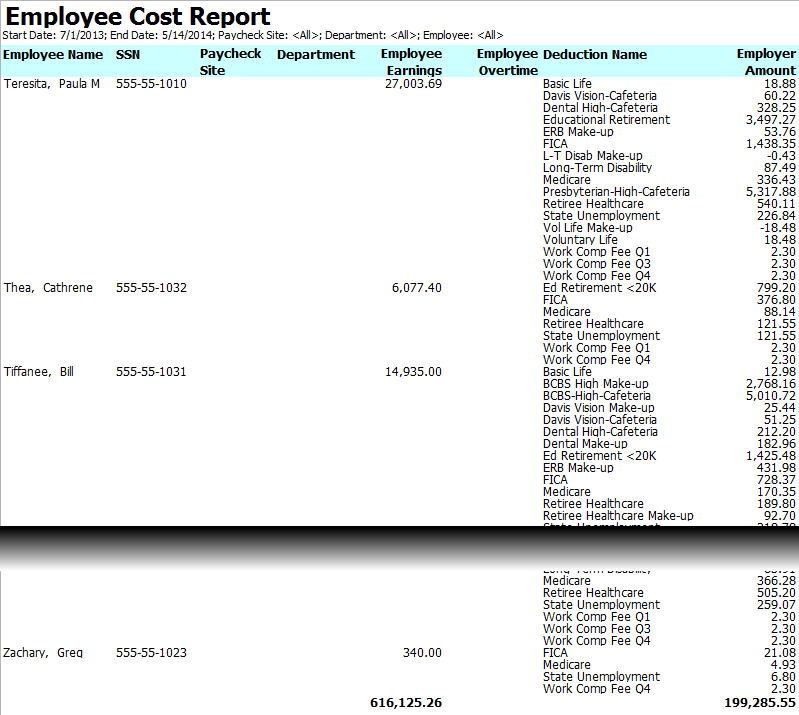Click SSN 555-55-1023
The height and width of the screenshot is (715, 799).
click(151, 653)
